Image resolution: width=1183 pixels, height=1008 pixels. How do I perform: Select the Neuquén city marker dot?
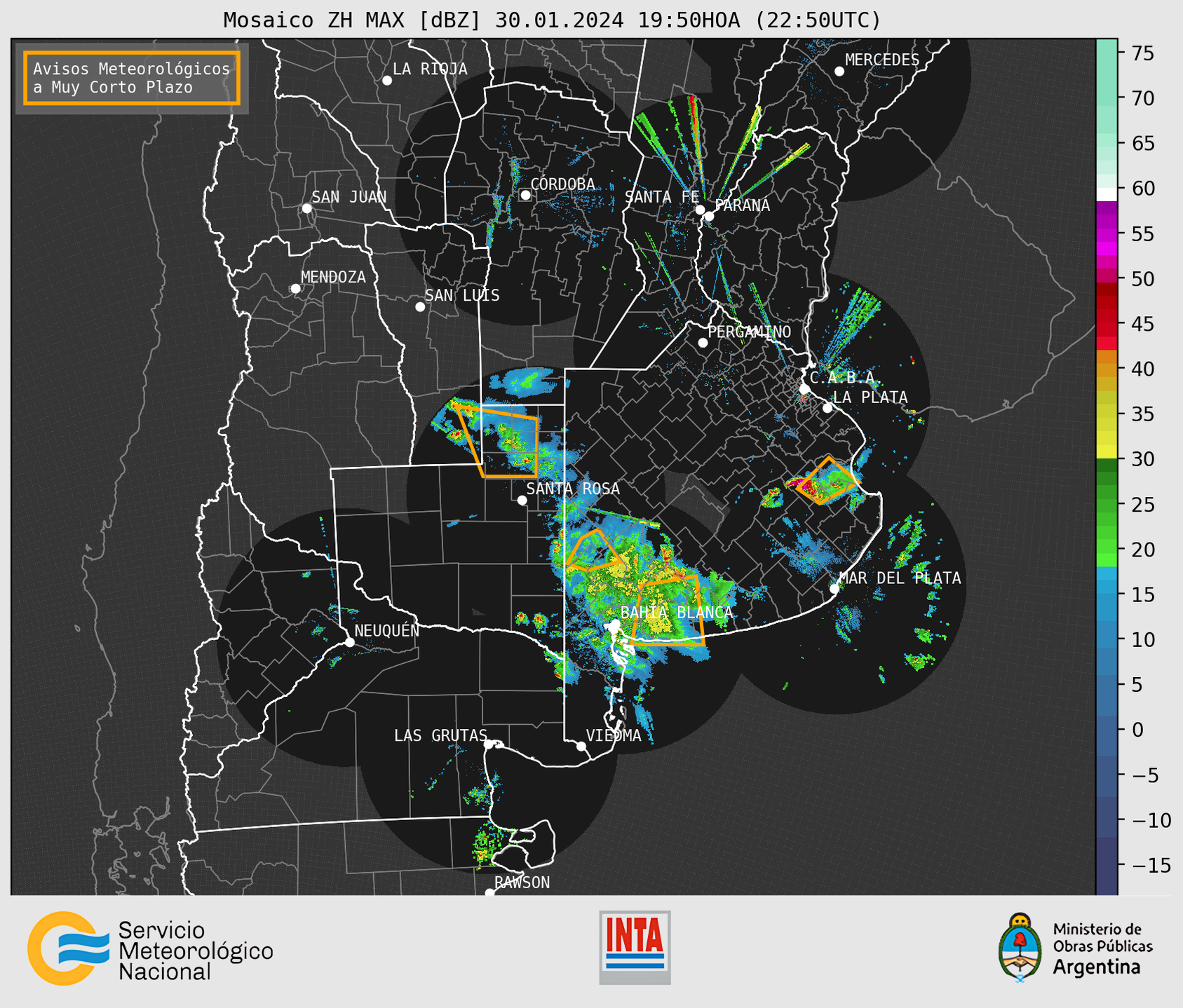pyautogui.click(x=349, y=642)
